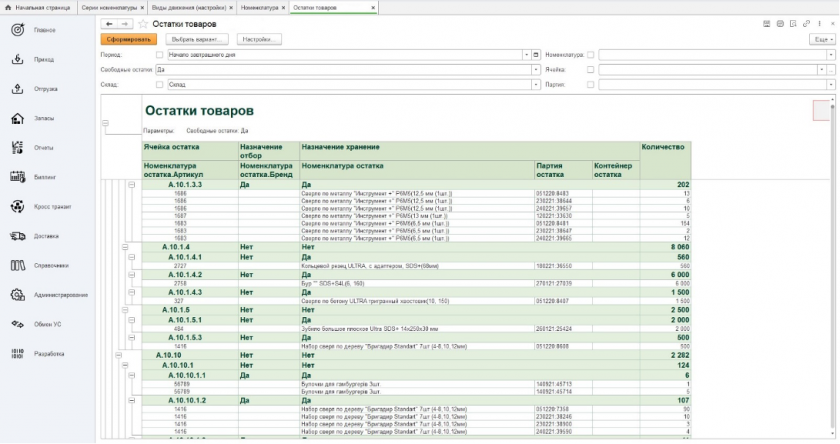Click the ellipsis button beside Ячейка field
This screenshot has height=444, width=840.
pyautogui.click(x=831, y=70)
